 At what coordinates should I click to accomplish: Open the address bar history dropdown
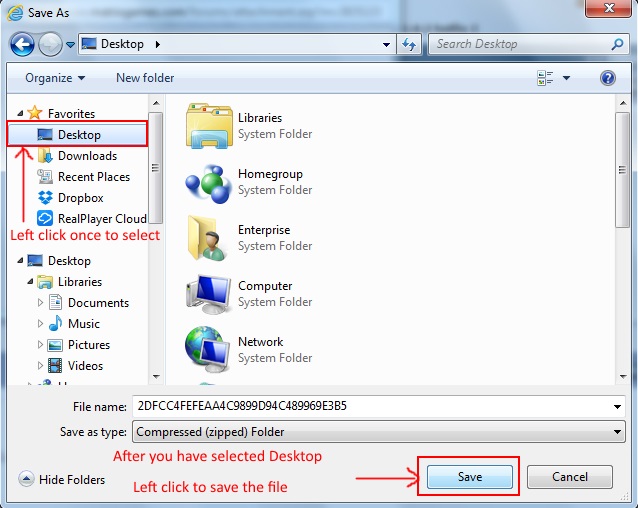pos(386,44)
